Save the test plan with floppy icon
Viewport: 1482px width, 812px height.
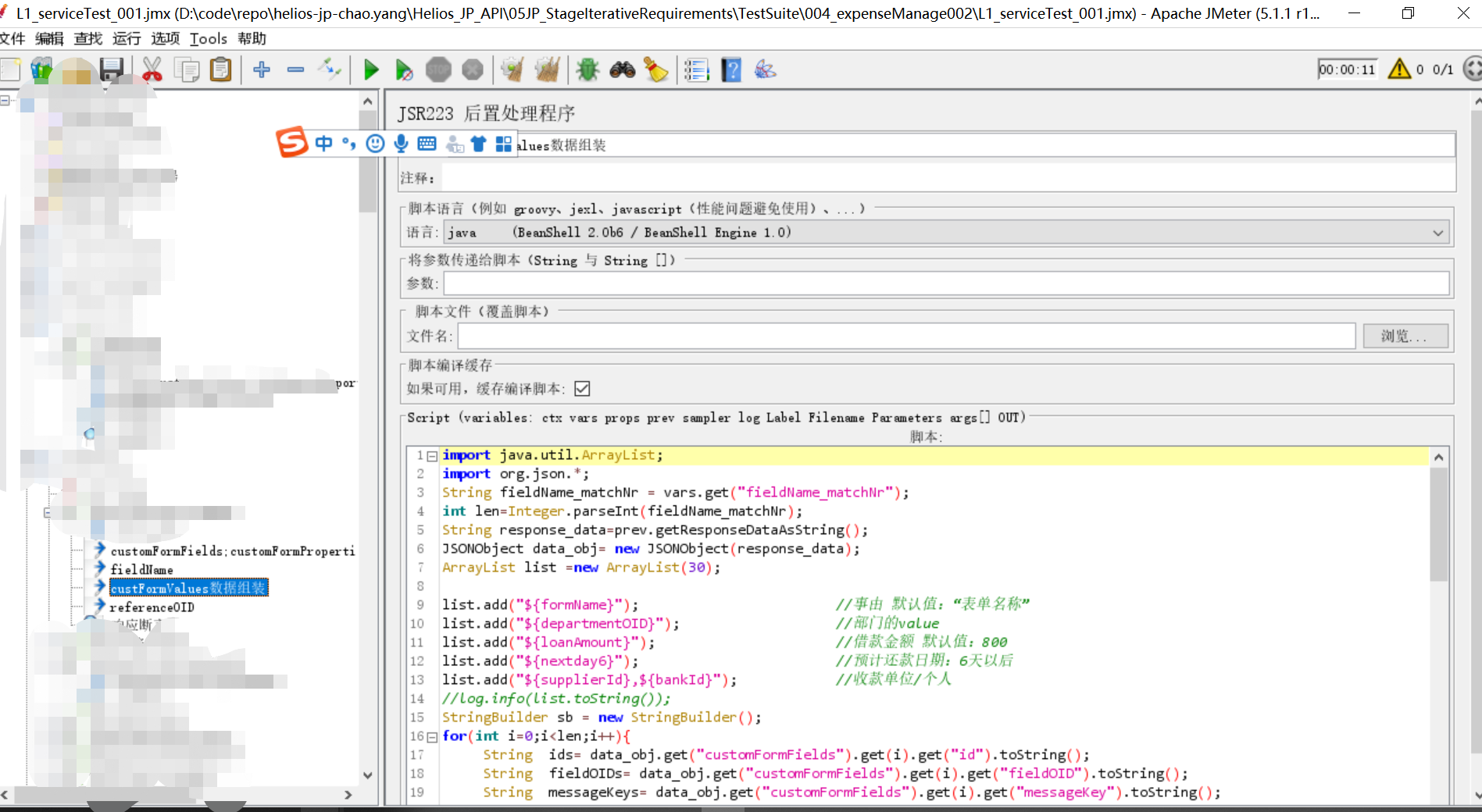(112, 69)
